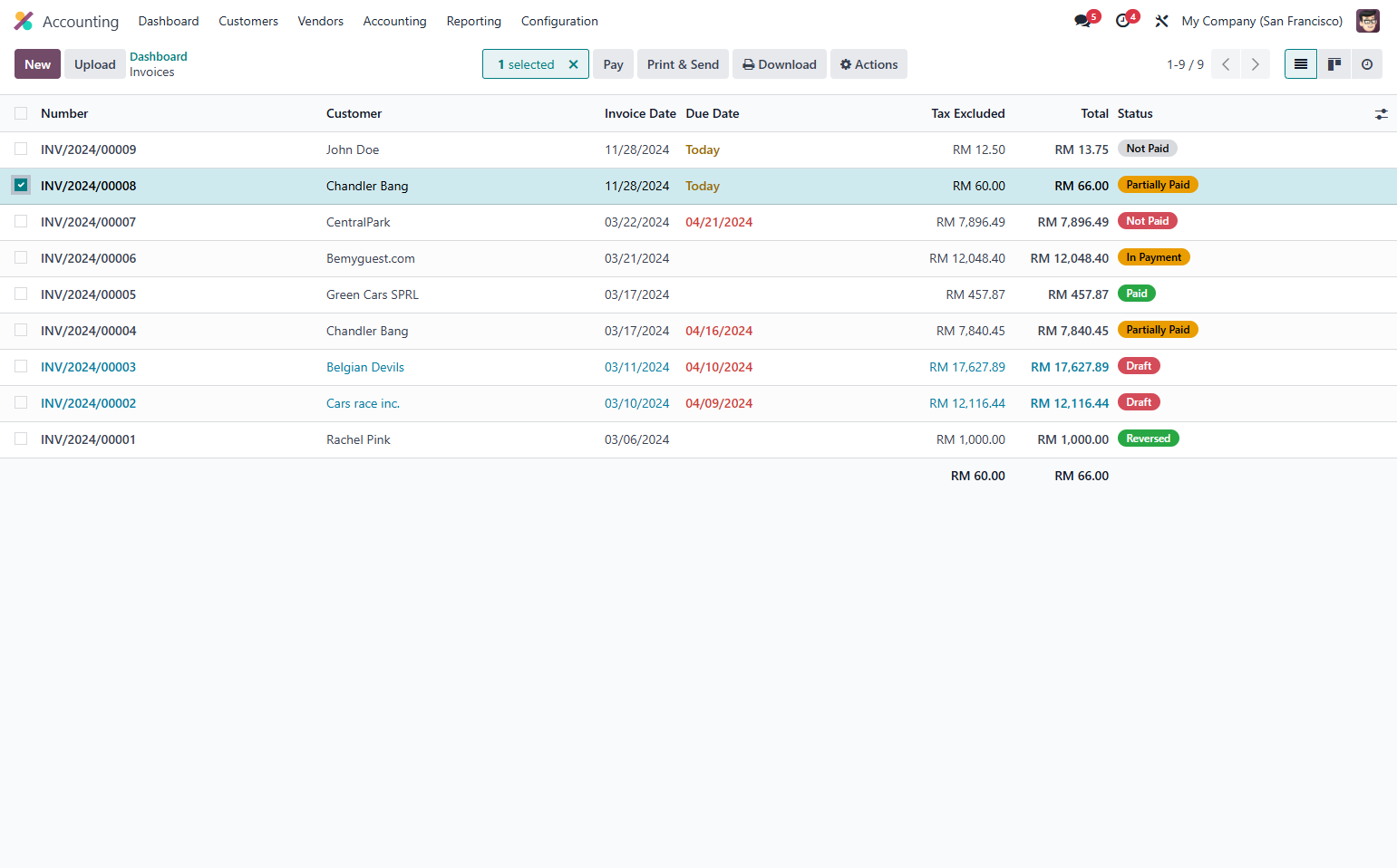Sort by Number column header
This screenshot has height=868, width=1397.
click(x=64, y=113)
